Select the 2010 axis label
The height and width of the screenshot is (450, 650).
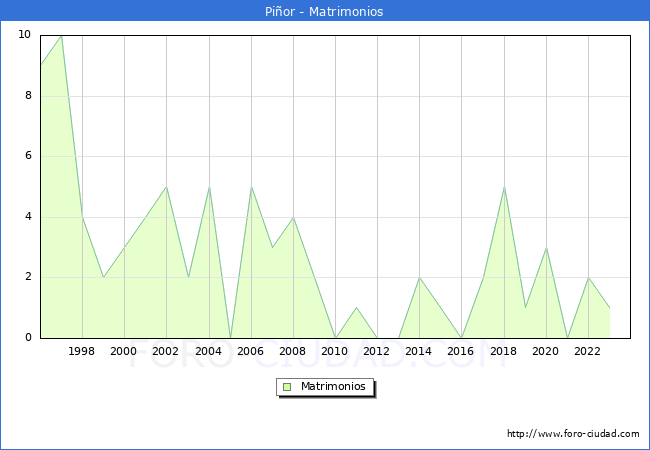pyautogui.click(x=335, y=351)
